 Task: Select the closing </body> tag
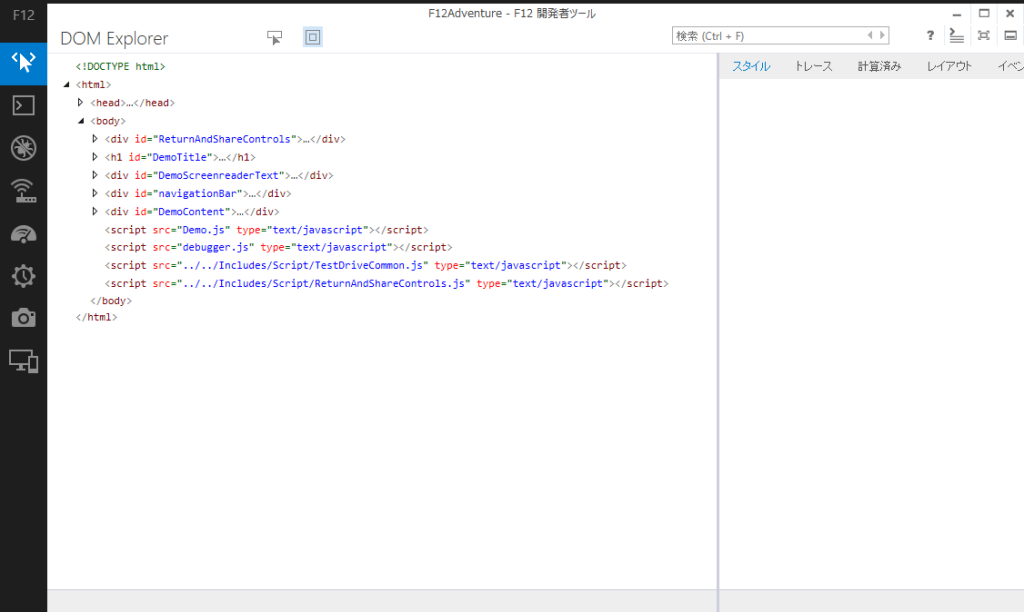(111, 301)
